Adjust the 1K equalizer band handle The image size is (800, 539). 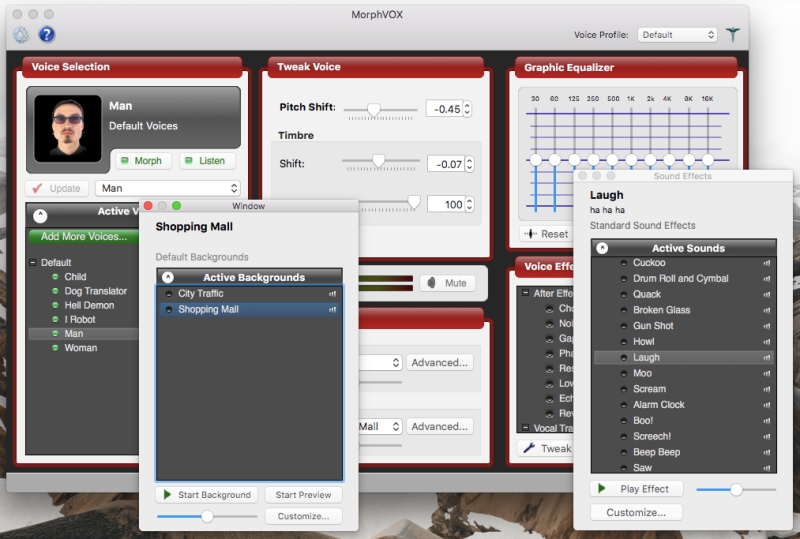click(x=631, y=160)
